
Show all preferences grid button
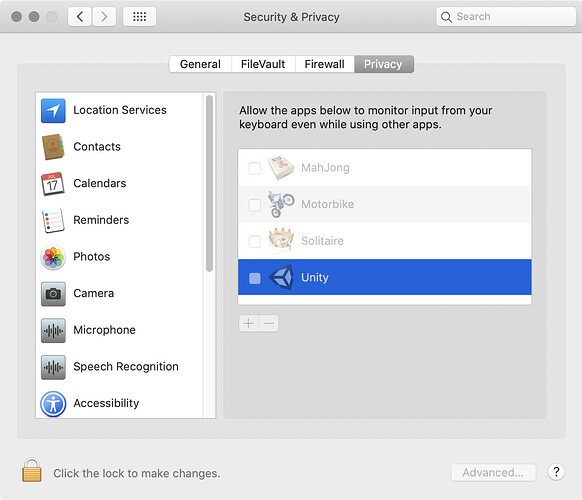point(140,17)
